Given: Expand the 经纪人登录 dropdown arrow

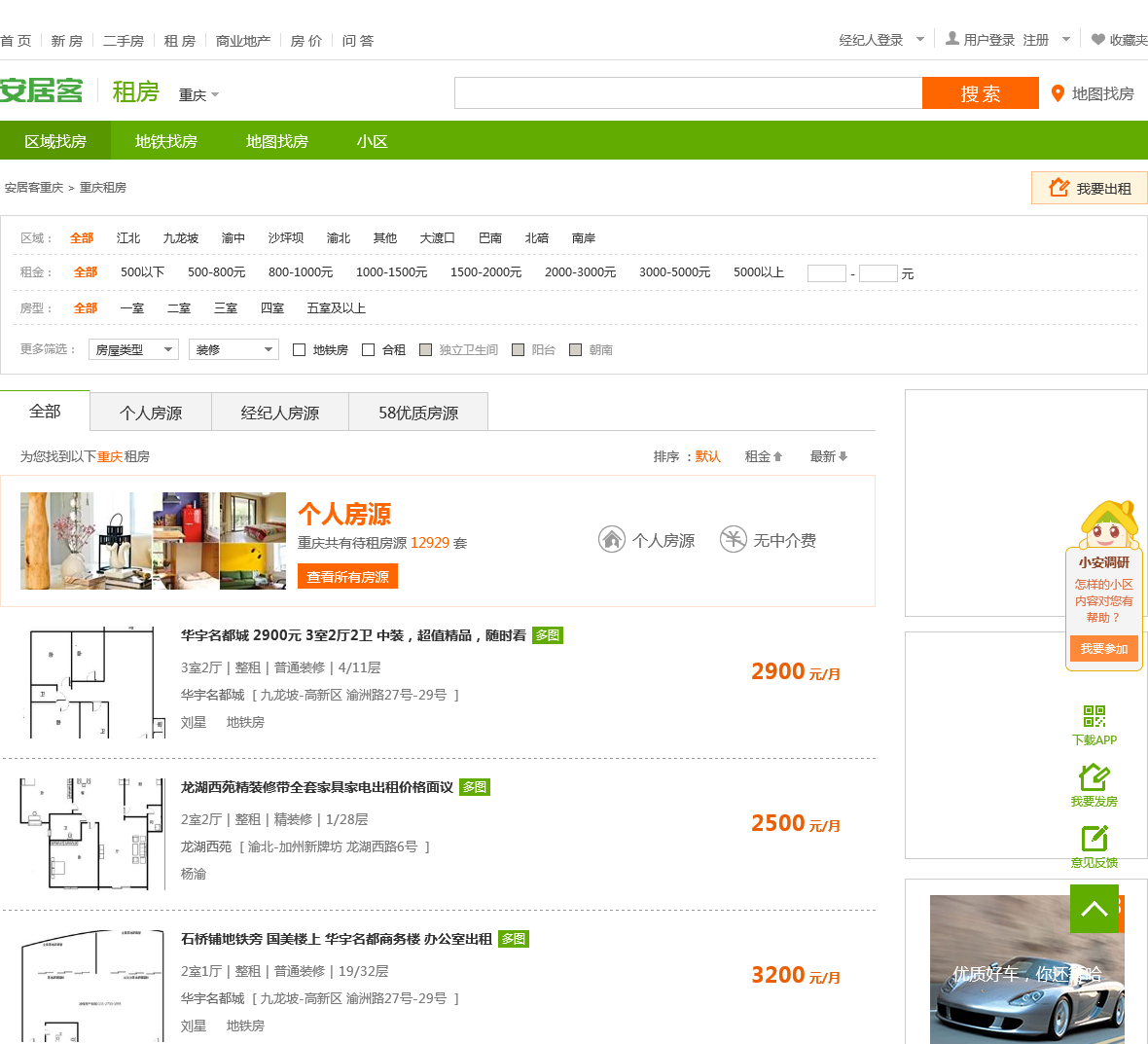Looking at the screenshot, I should click(x=920, y=40).
